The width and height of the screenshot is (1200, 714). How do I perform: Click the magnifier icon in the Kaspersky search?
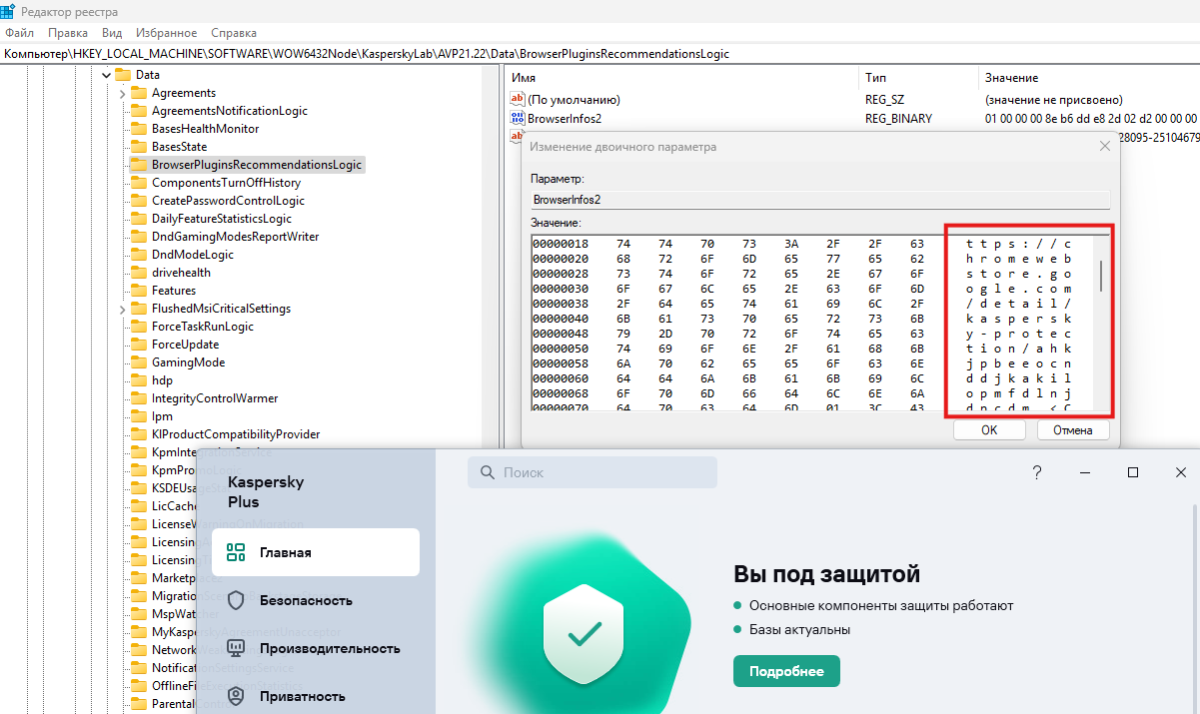point(488,472)
